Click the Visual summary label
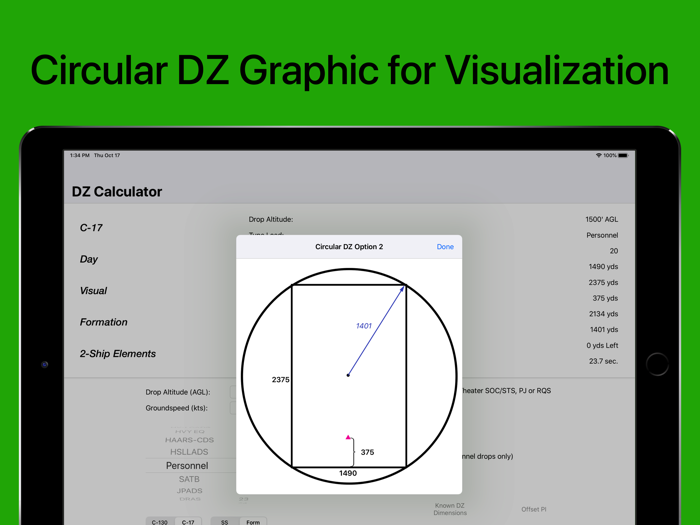 point(93,291)
